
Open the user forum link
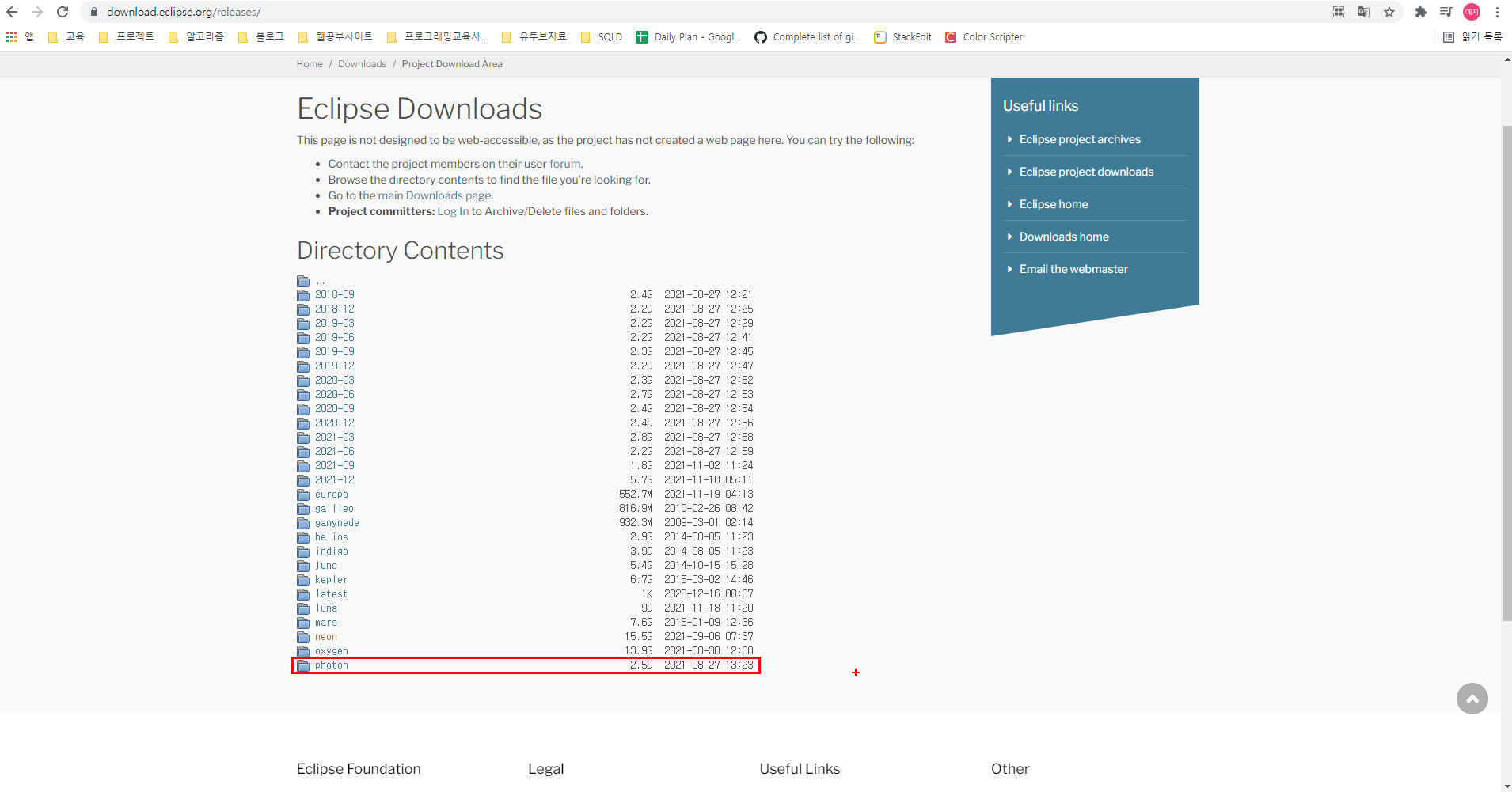pyautogui.click(x=565, y=164)
